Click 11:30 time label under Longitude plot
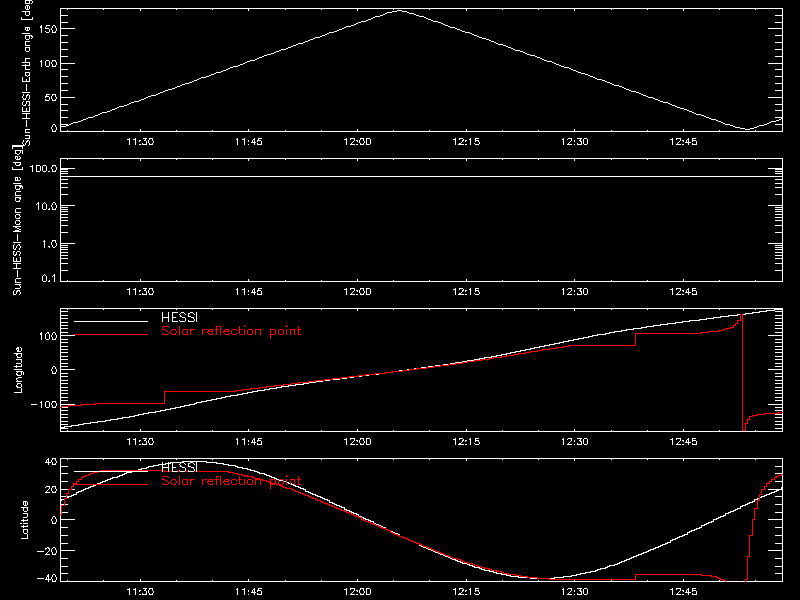 coord(140,441)
